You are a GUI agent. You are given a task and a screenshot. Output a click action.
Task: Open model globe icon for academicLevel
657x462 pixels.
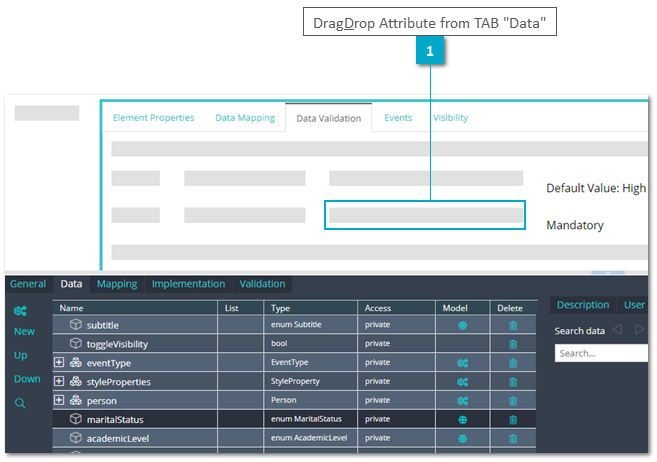pos(463,439)
